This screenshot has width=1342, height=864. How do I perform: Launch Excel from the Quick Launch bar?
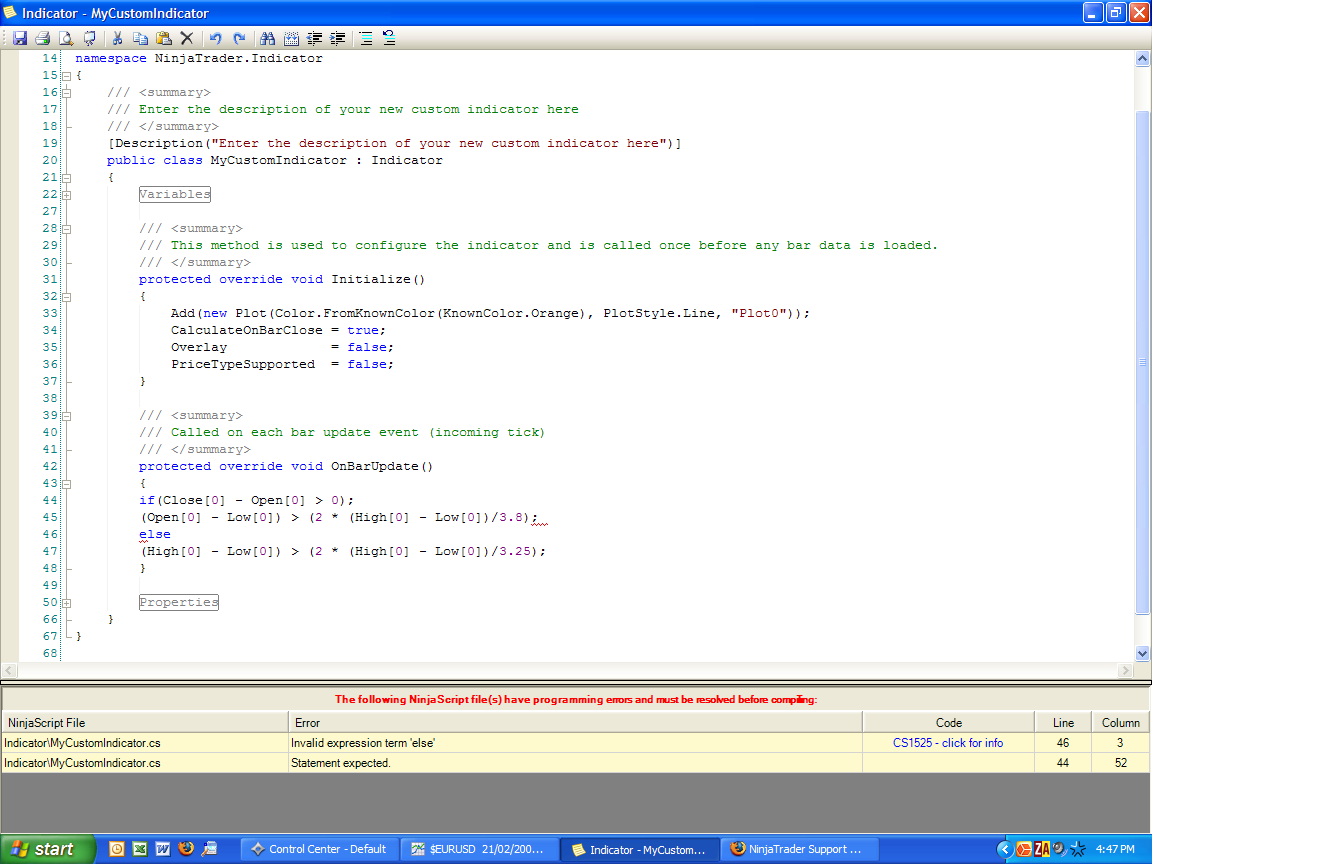(x=140, y=849)
